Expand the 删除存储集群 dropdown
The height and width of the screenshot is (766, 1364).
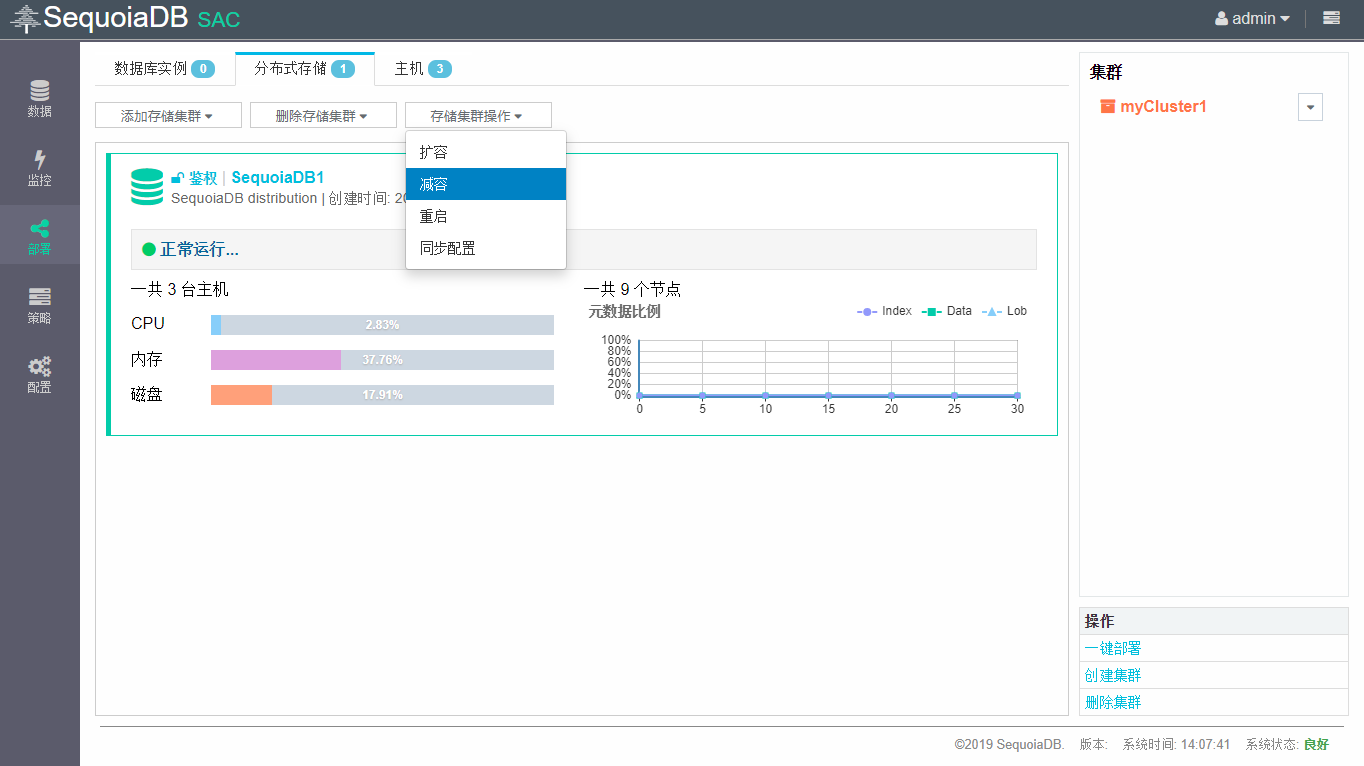[323, 116]
